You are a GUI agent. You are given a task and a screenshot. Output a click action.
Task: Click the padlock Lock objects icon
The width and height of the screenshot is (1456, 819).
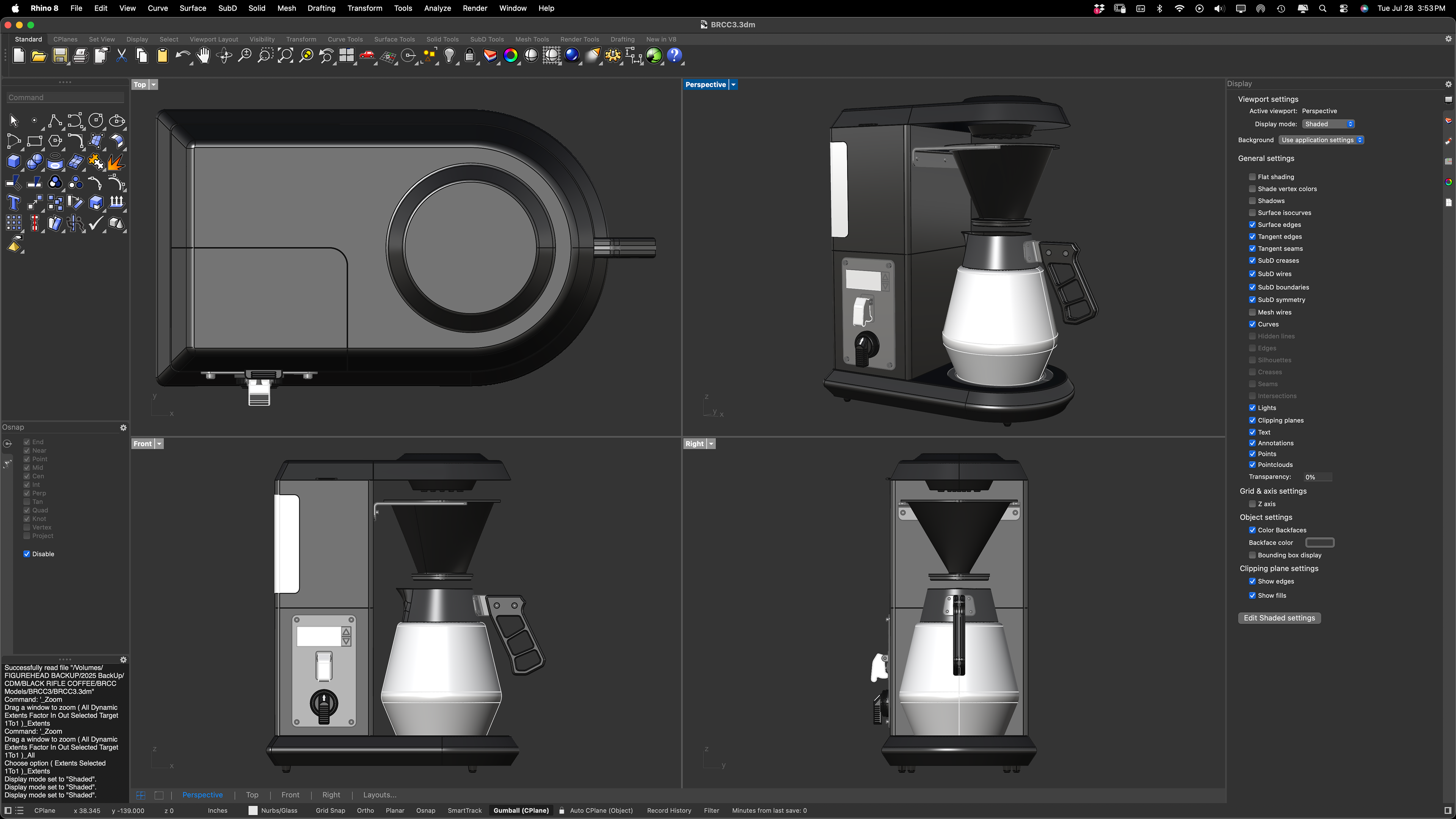[470, 55]
